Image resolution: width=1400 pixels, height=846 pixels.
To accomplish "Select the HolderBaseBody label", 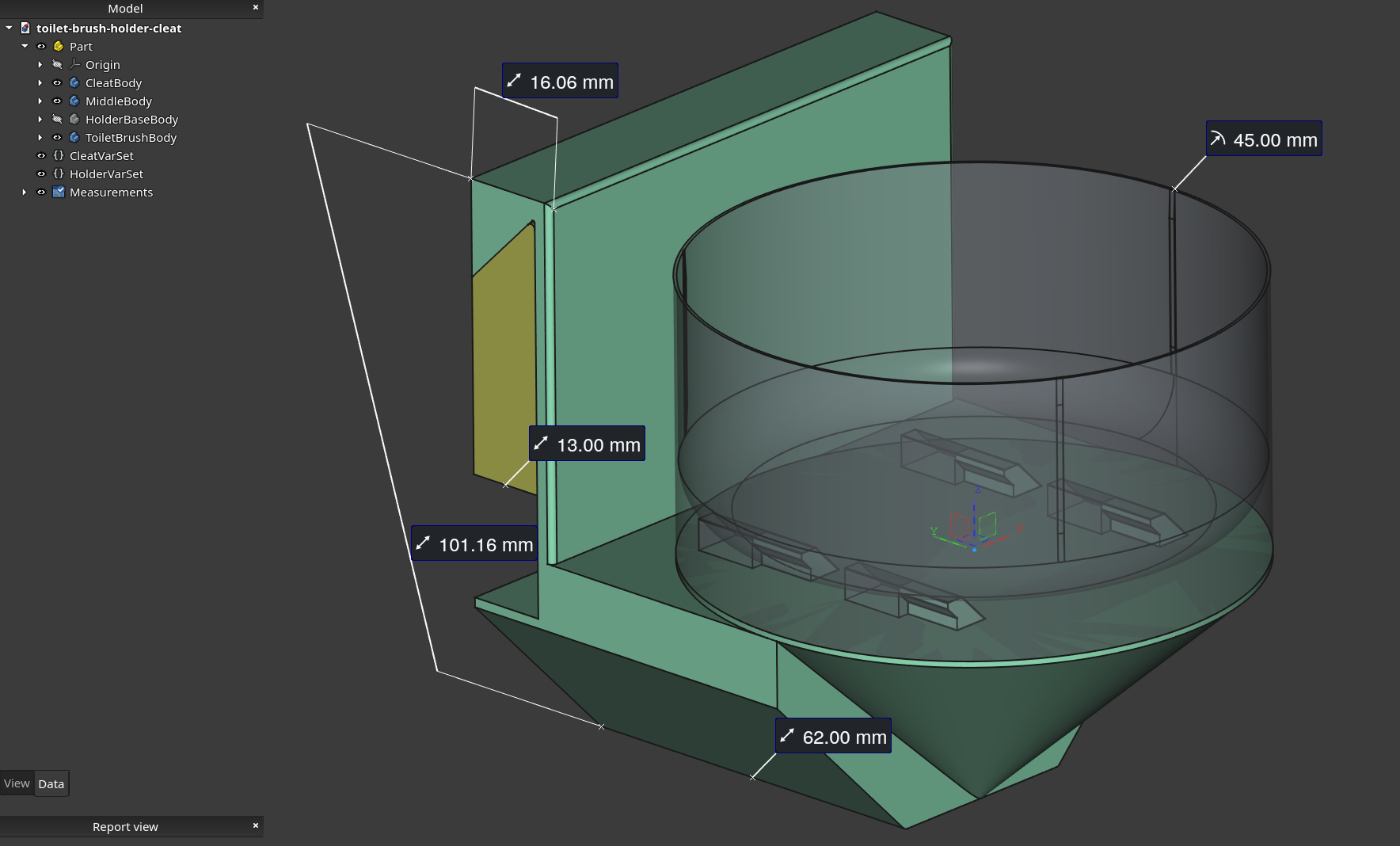I will (x=131, y=119).
